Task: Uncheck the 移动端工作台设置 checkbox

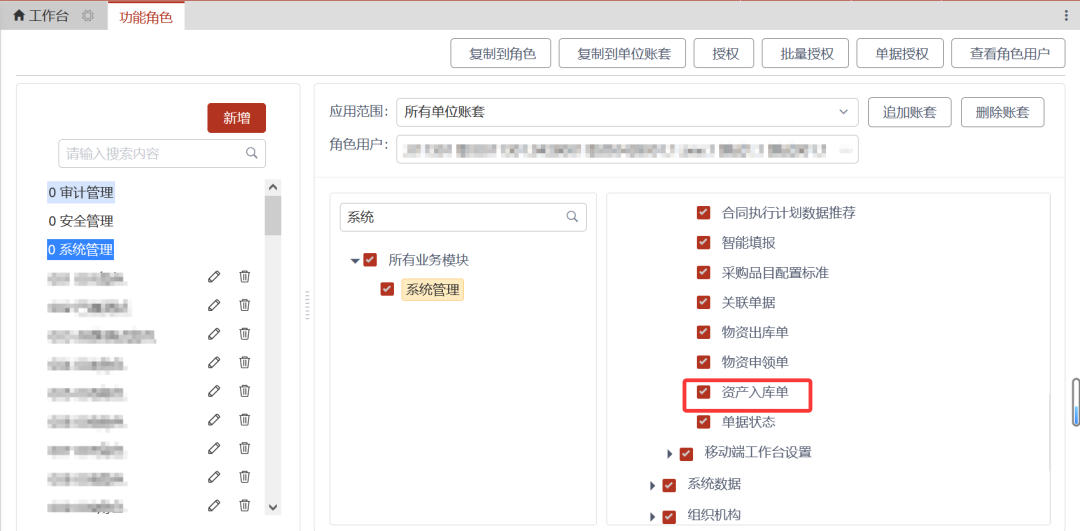Action: pyautogui.click(x=686, y=454)
